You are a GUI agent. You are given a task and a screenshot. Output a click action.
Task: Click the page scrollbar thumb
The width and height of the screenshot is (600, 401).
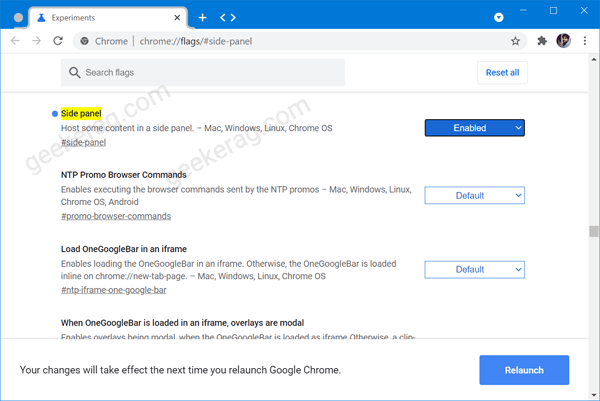point(593,231)
